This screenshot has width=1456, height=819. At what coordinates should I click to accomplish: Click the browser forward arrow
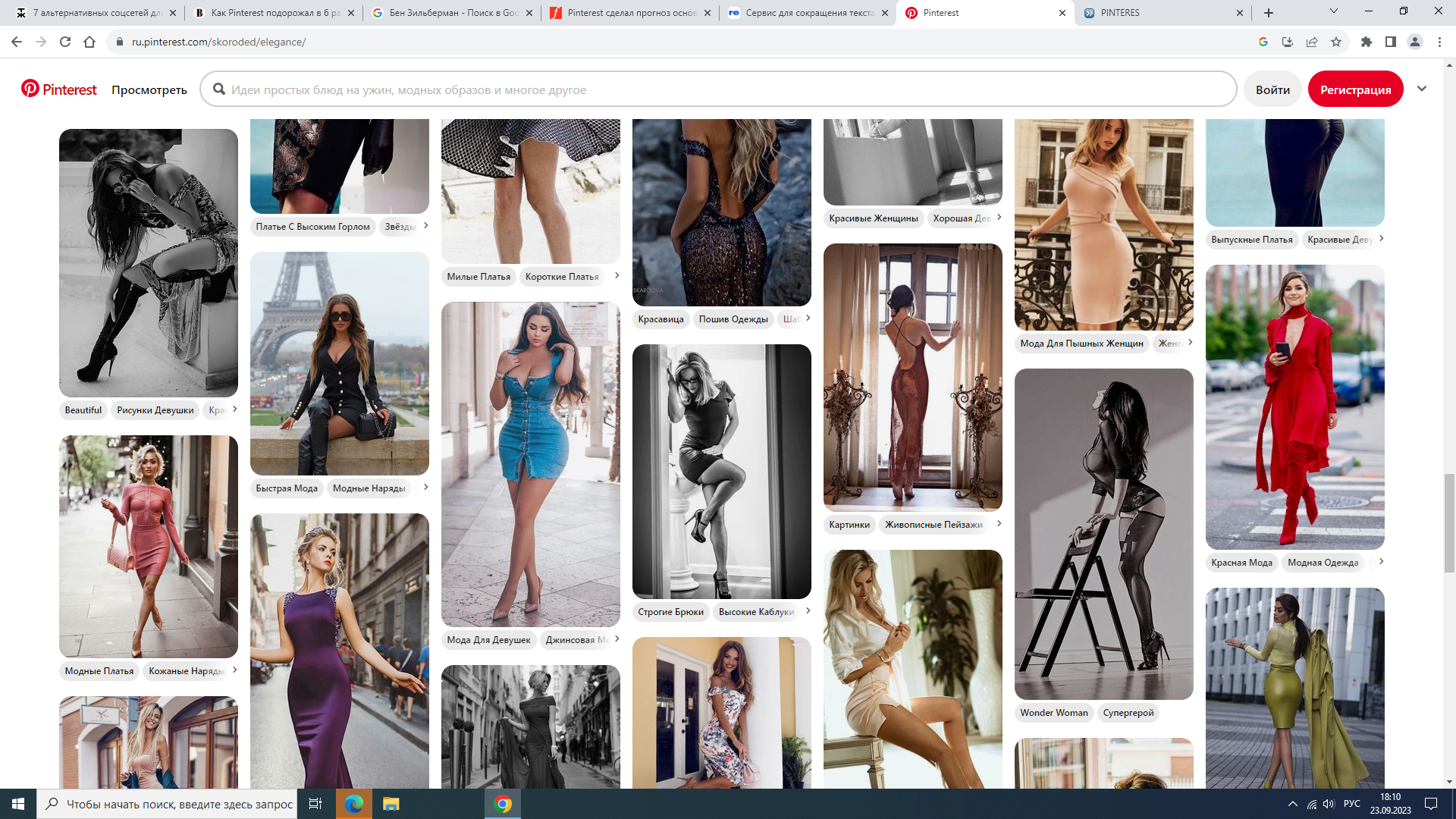coord(41,42)
